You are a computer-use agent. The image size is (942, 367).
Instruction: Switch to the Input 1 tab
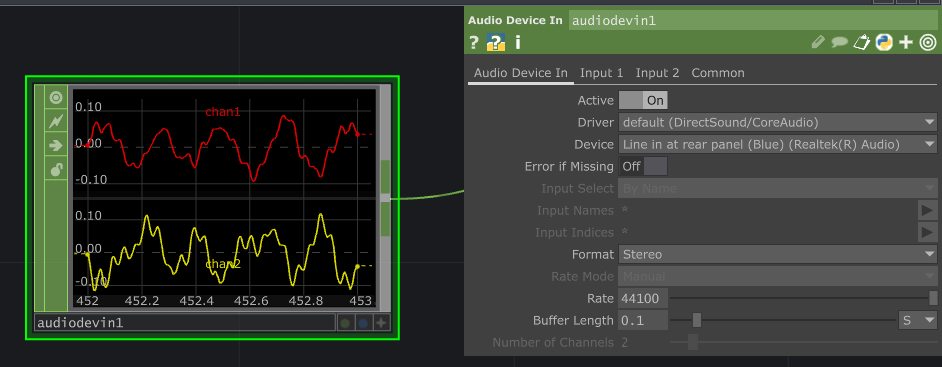point(601,73)
